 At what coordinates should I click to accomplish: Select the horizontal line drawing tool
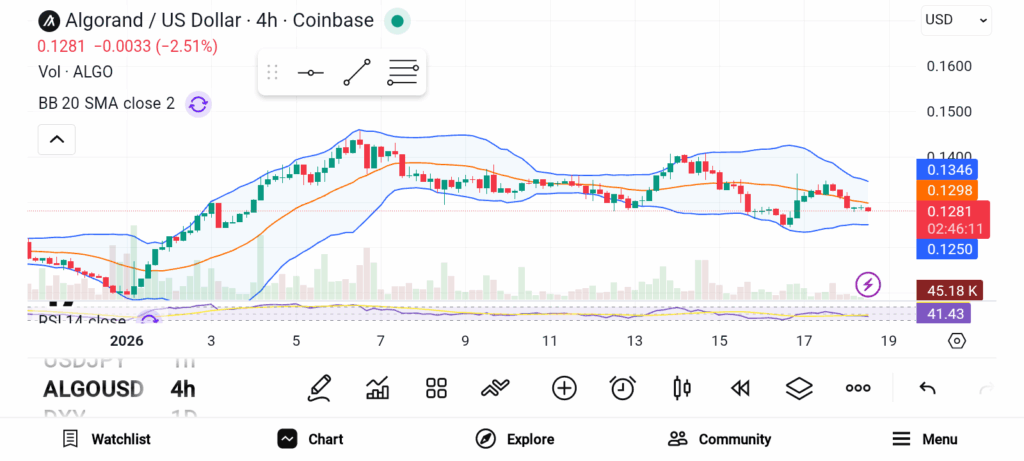click(x=310, y=73)
